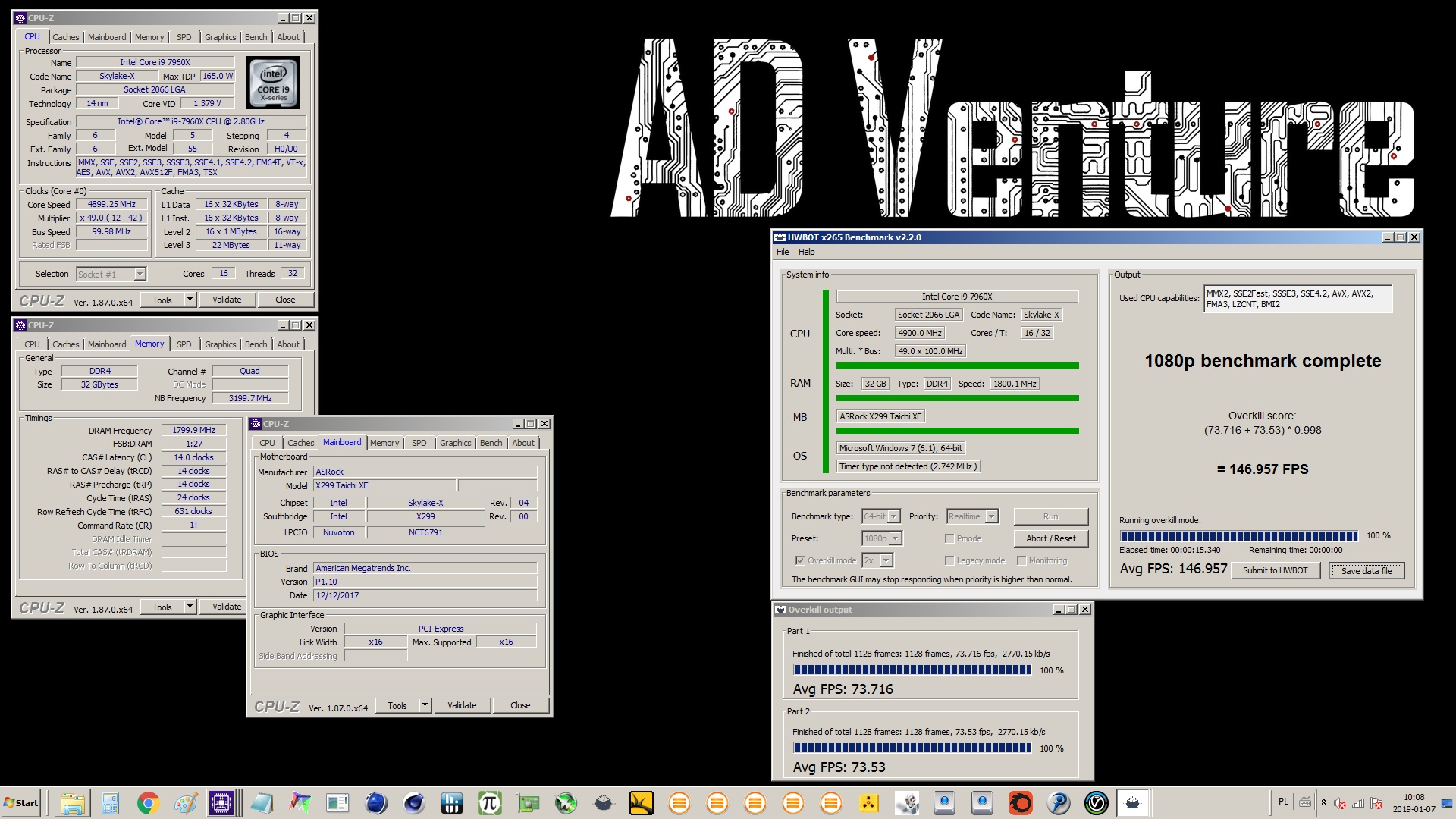Expand Tools arrow in CPU-Z Memory window
Image resolution: width=1456 pixels, height=819 pixels.
[190, 607]
